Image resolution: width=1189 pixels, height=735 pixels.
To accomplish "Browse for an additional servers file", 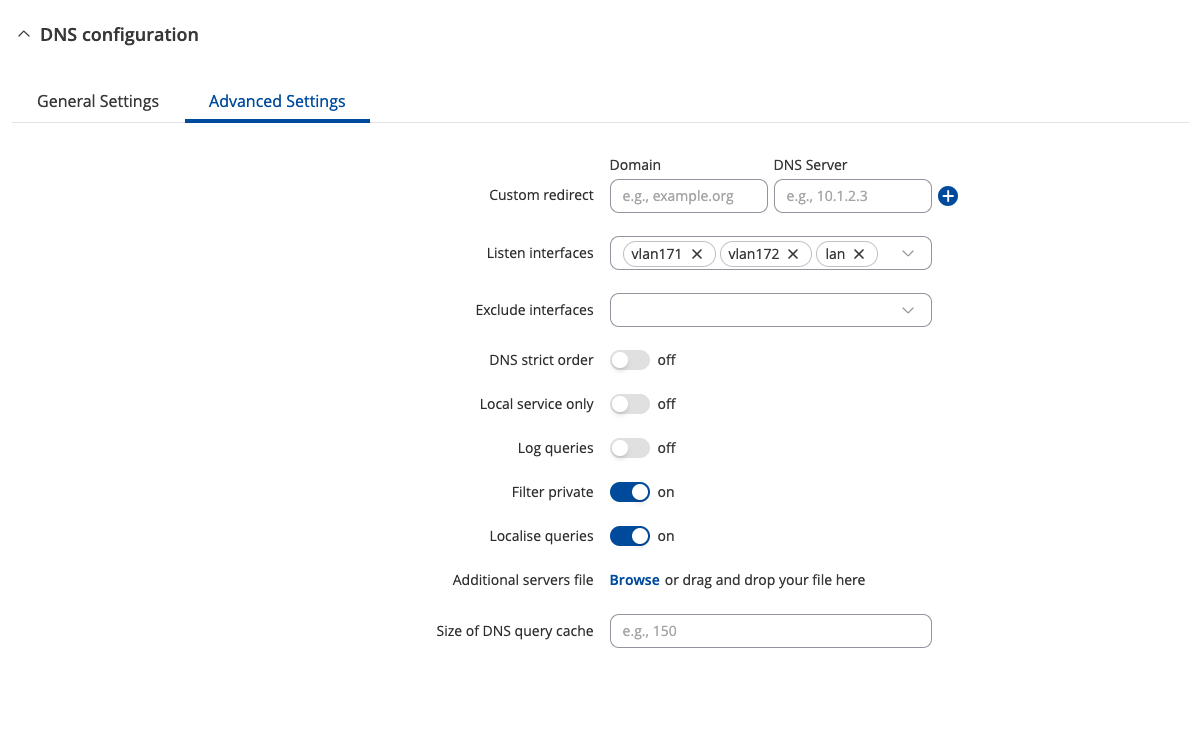I will (634, 580).
